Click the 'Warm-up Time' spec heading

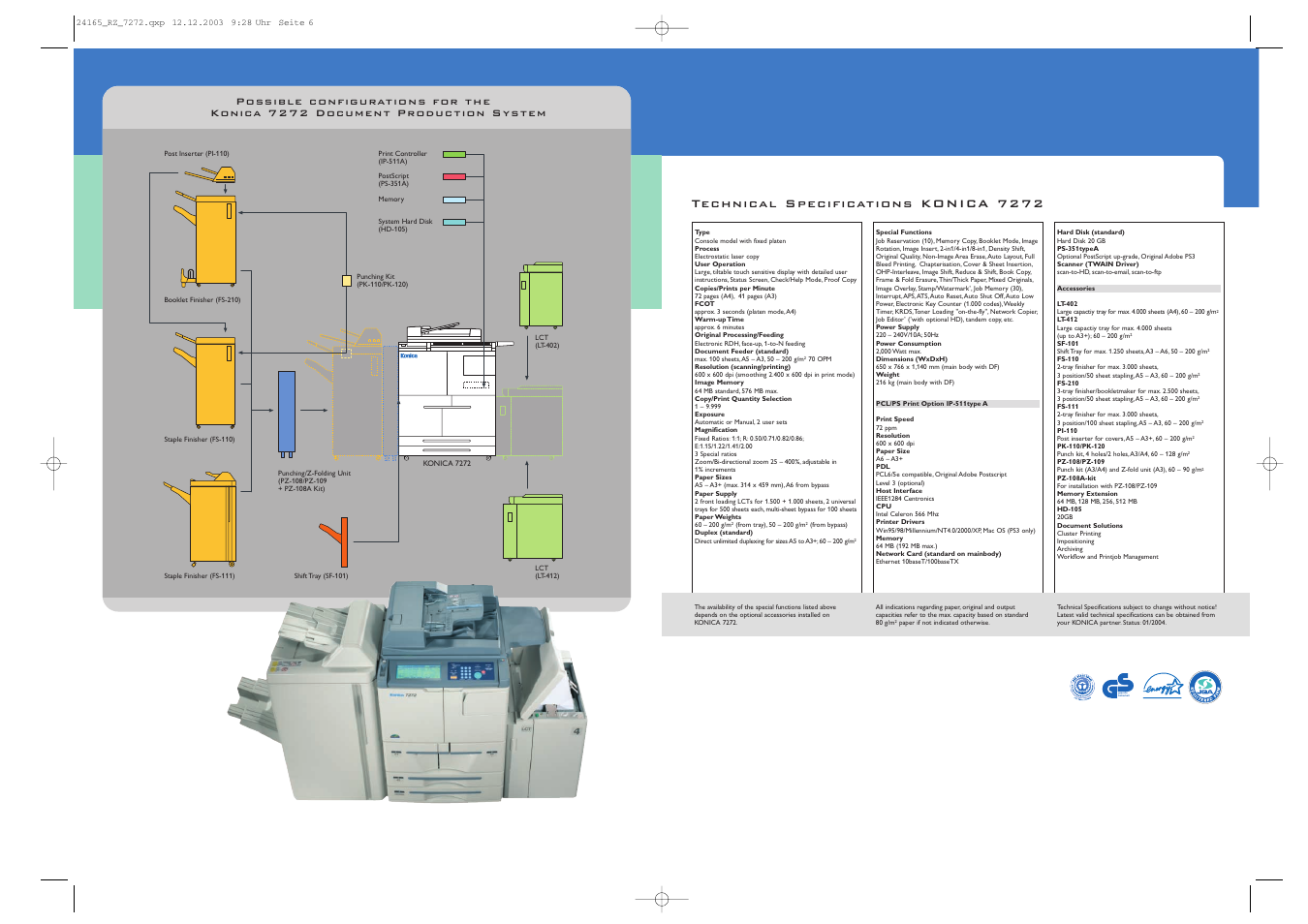(719, 320)
